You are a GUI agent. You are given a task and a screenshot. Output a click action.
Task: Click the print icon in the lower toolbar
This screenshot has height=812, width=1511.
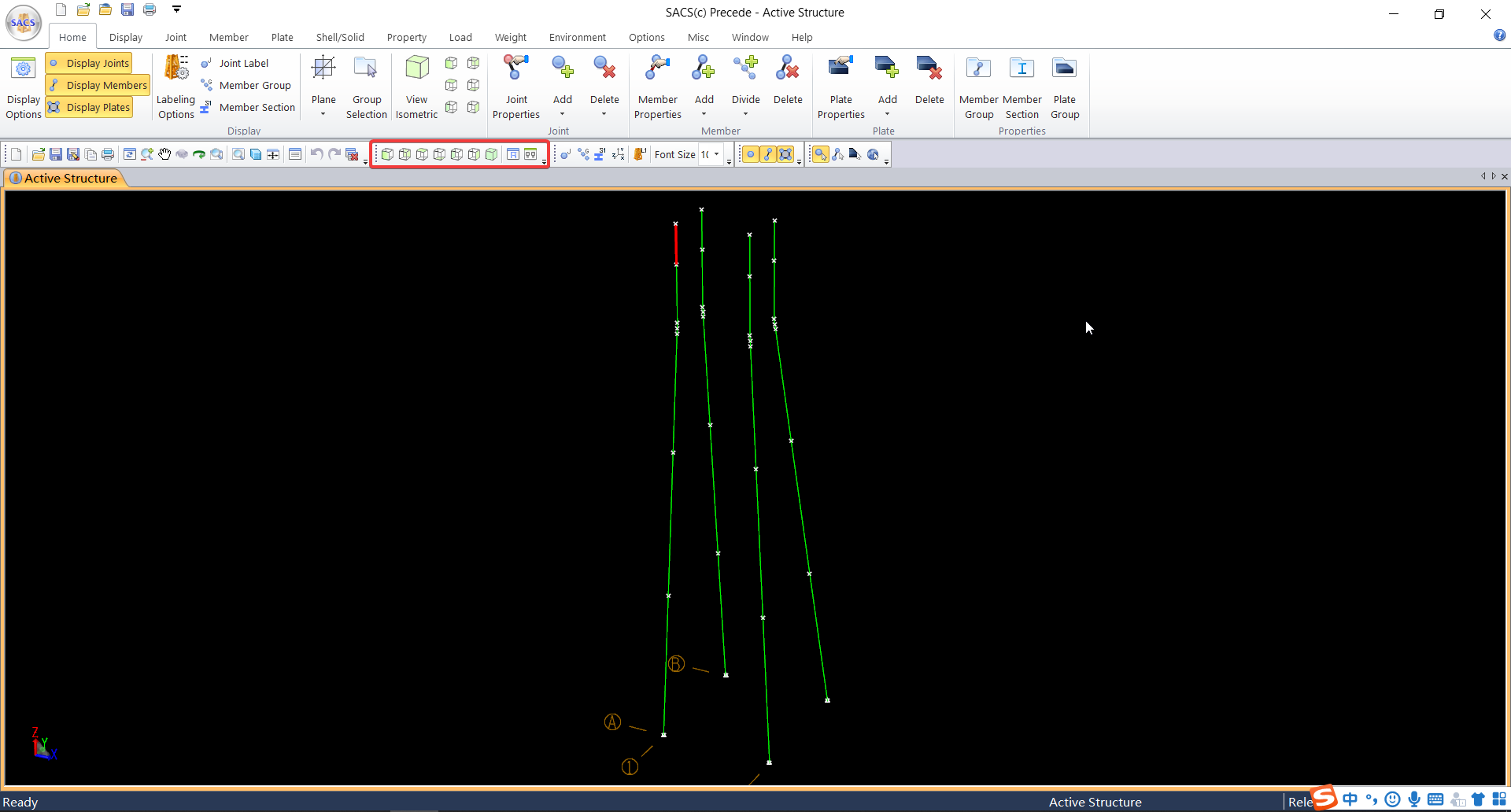point(108,154)
